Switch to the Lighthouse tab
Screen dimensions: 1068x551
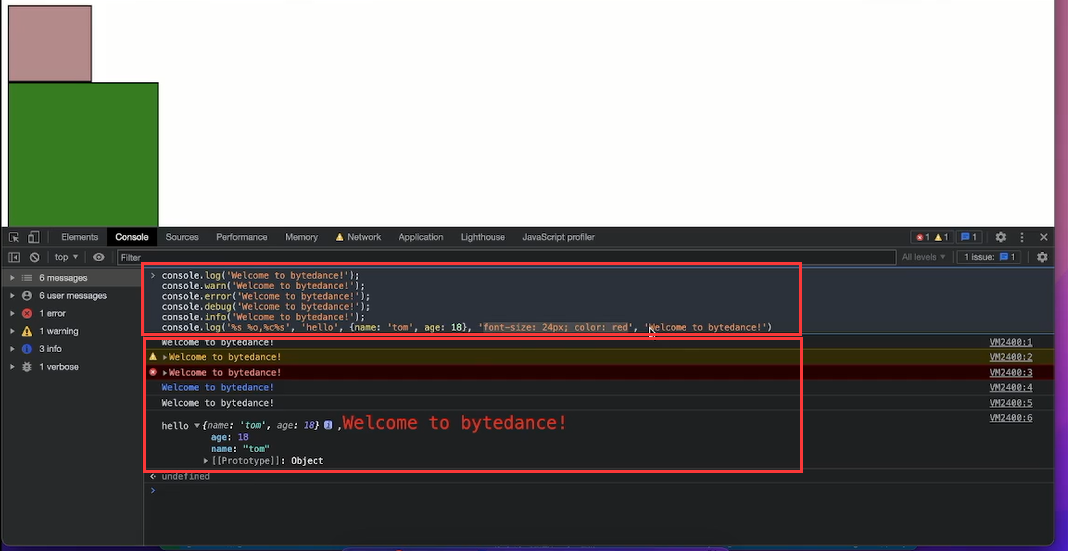(x=483, y=237)
